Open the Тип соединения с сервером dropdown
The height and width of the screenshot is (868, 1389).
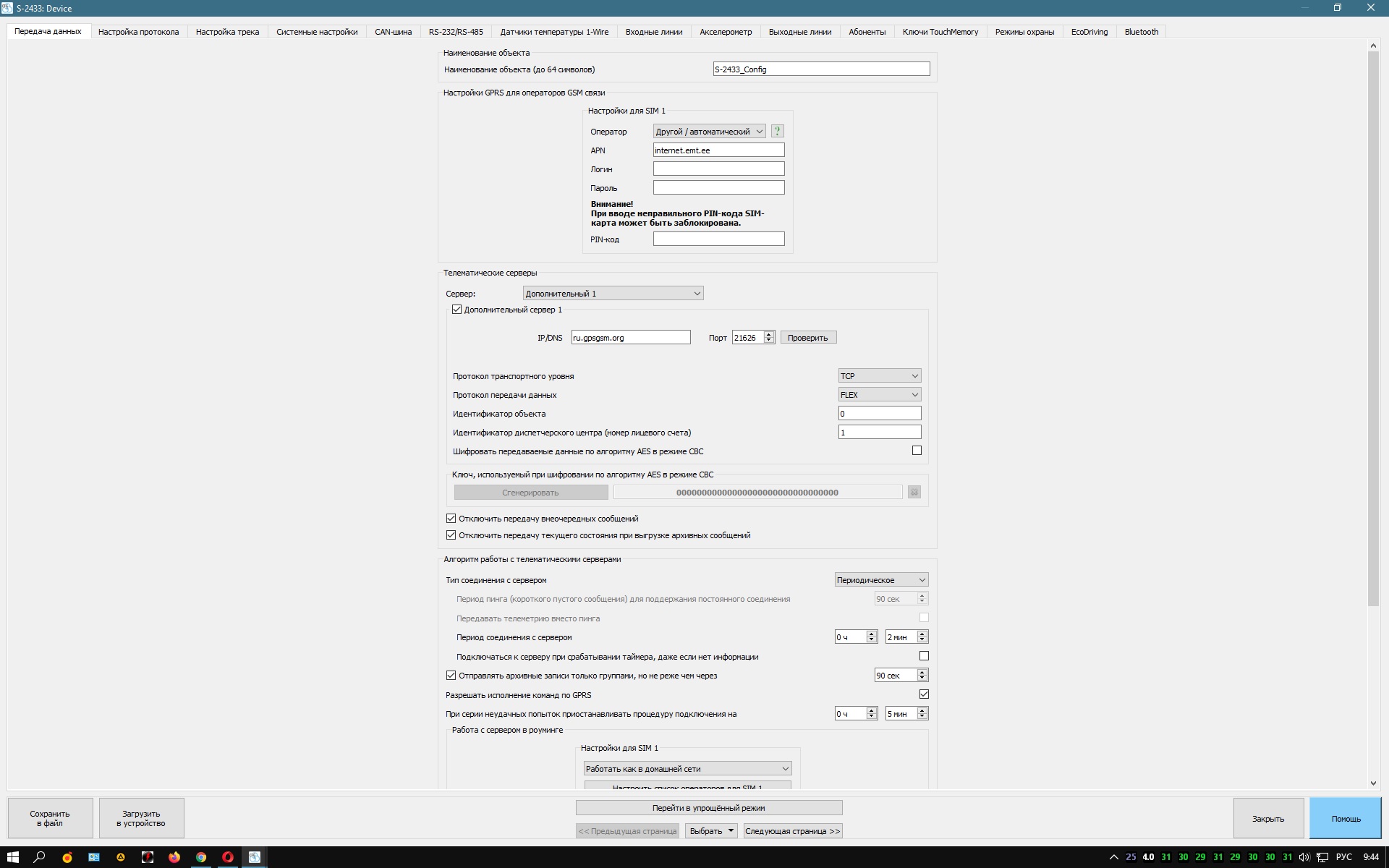point(880,579)
